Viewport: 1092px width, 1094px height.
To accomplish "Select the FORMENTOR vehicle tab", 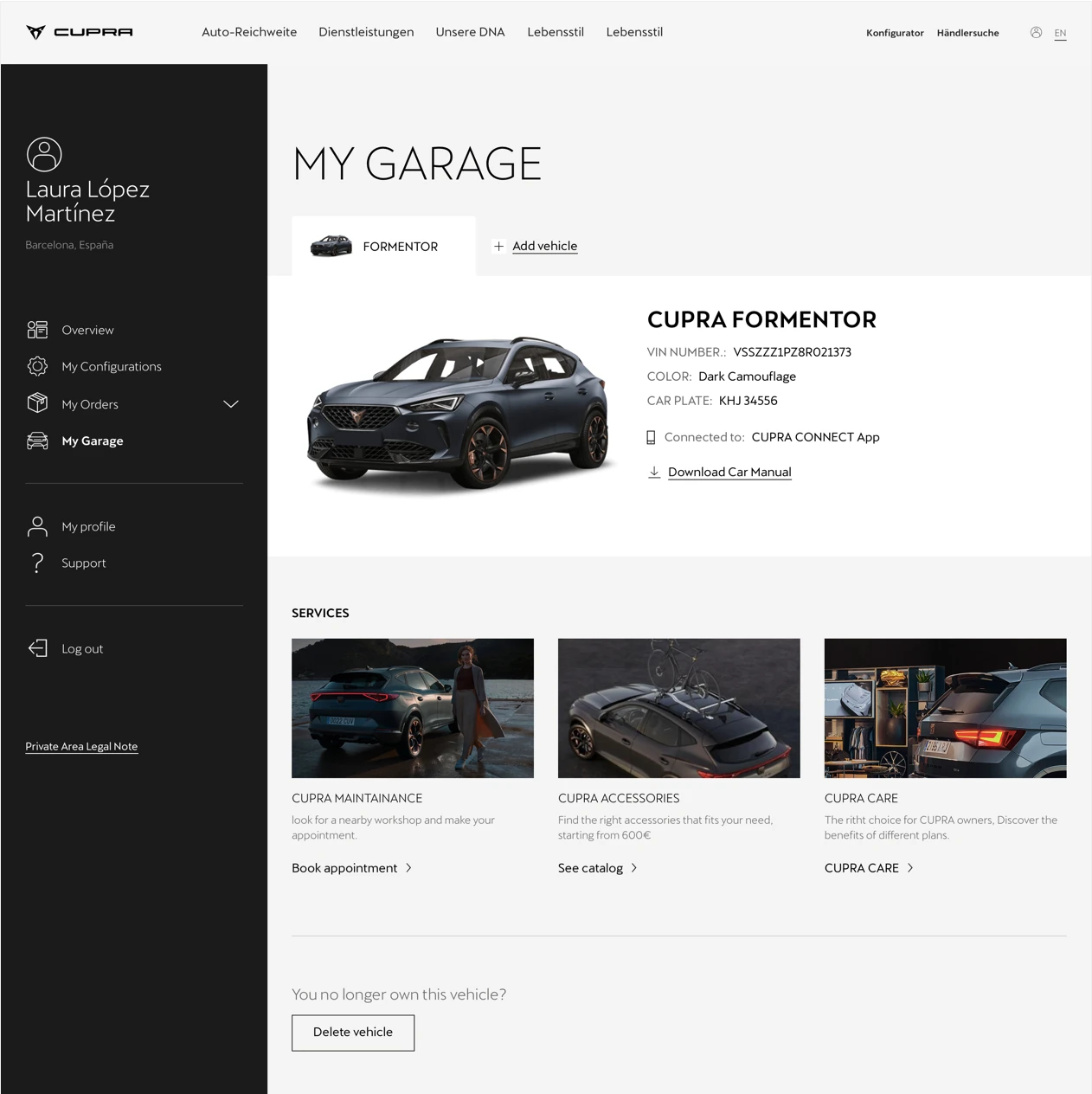I will [x=383, y=246].
